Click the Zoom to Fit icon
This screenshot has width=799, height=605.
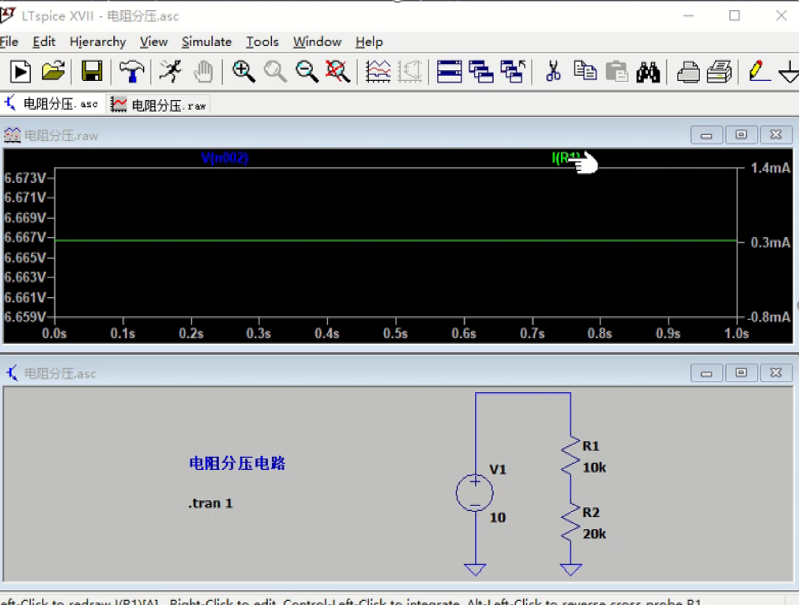pyautogui.click(x=338, y=71)
